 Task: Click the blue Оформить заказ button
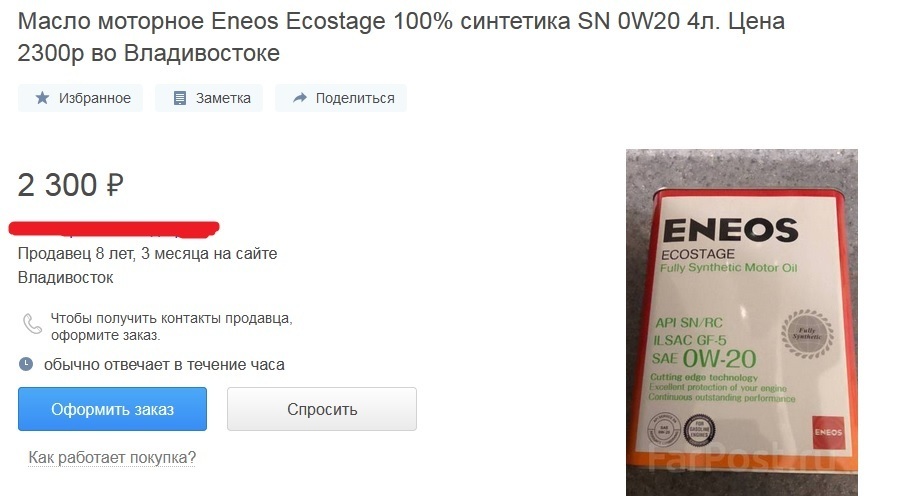[x=113, y=409]
